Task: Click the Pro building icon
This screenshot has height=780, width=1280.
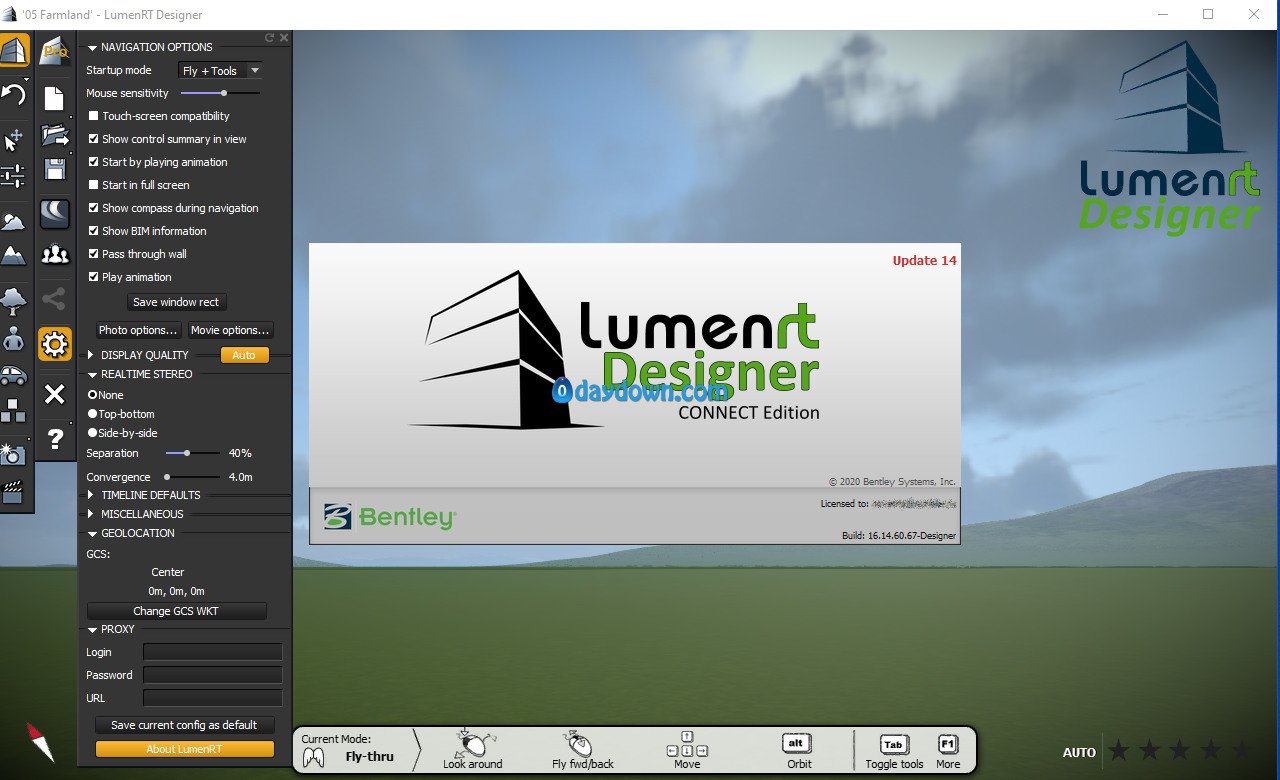Action: [54, 50]
